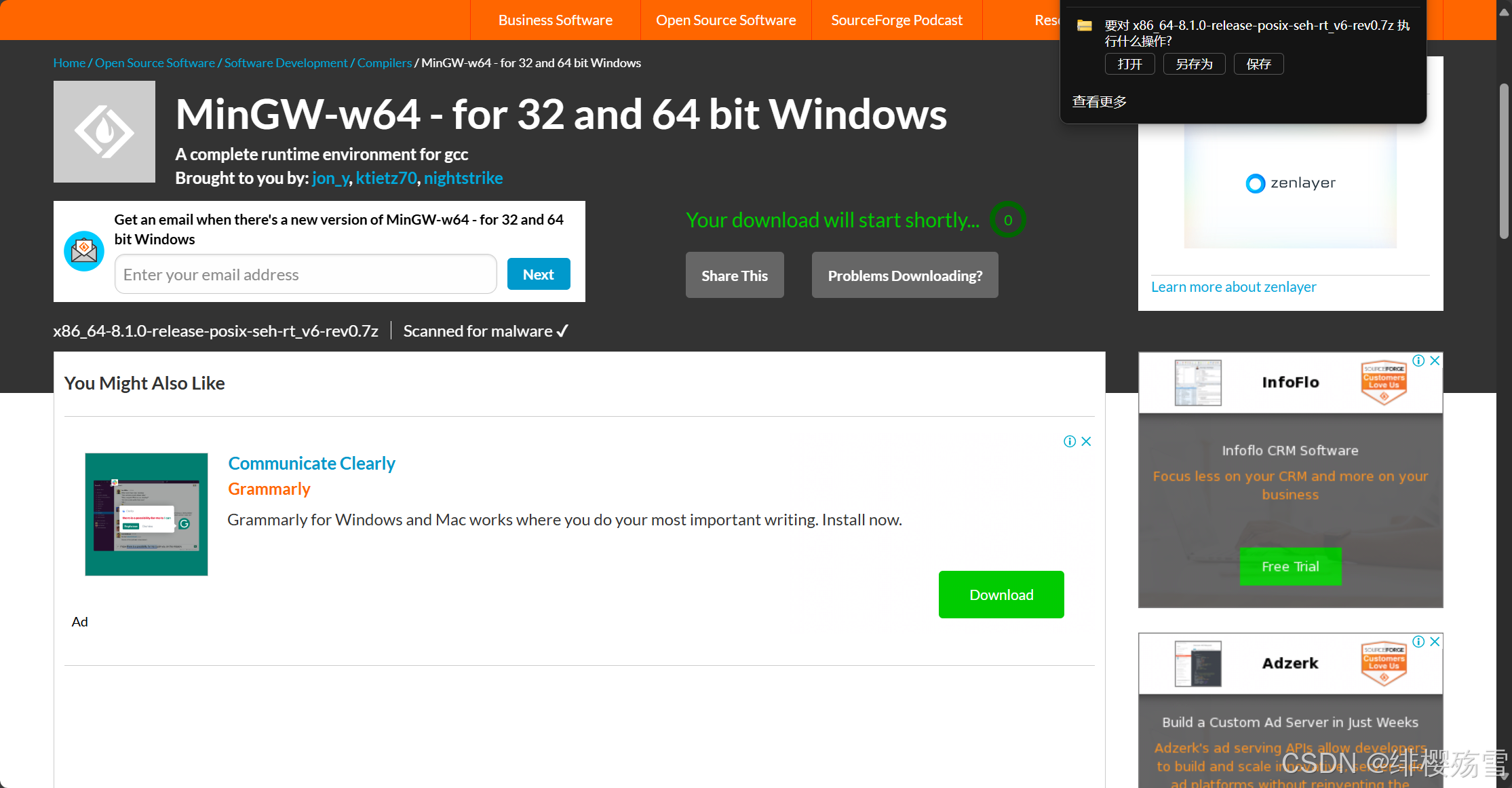Image resolution: width=1512 pixels, height=788 pixels.
Task: Open the Open Source Software menu
Action: click(725, 20)
